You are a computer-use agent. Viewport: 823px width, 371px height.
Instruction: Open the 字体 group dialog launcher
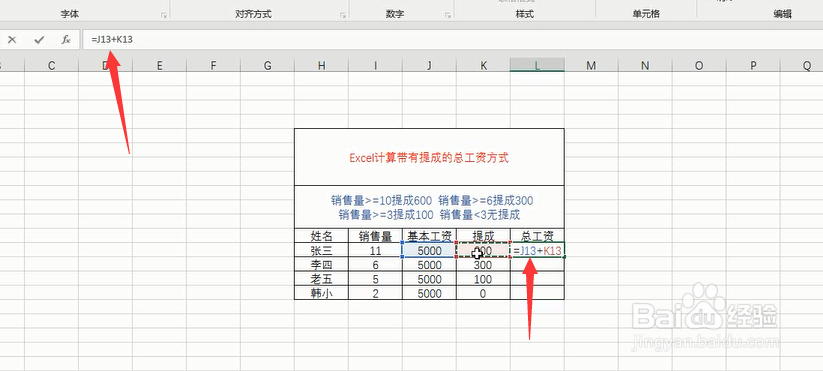164,16
